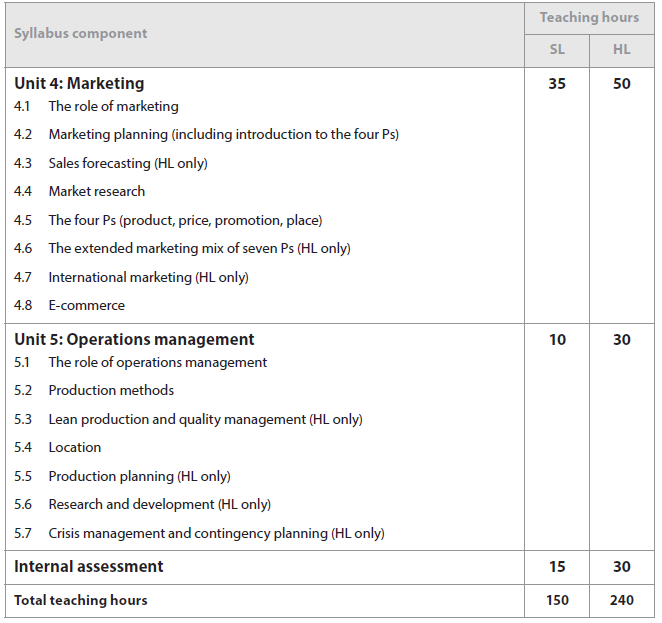Select the SL column header

pyautogui.click(x=557, y=50)
